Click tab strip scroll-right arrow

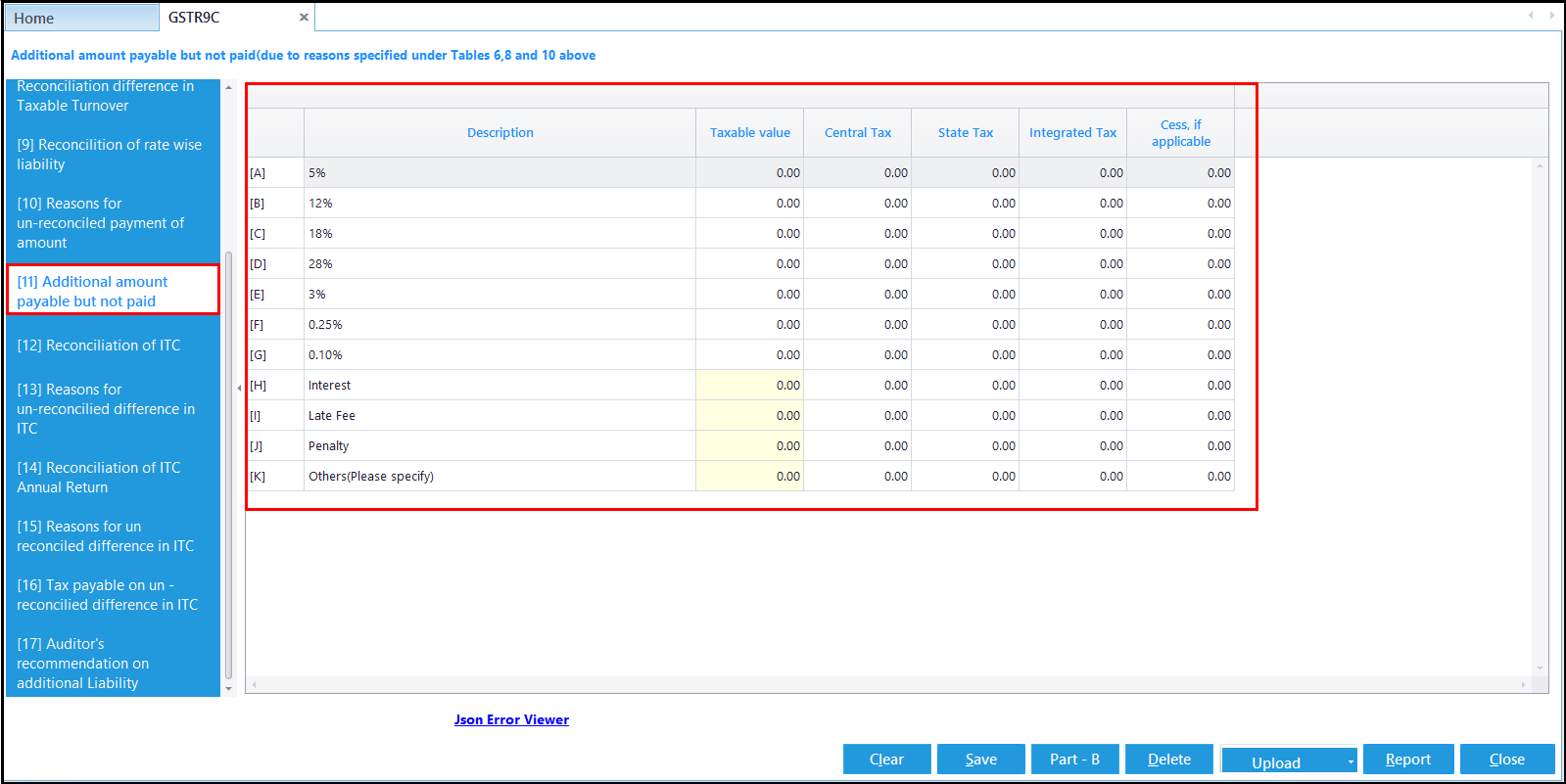pos(1551,15)
